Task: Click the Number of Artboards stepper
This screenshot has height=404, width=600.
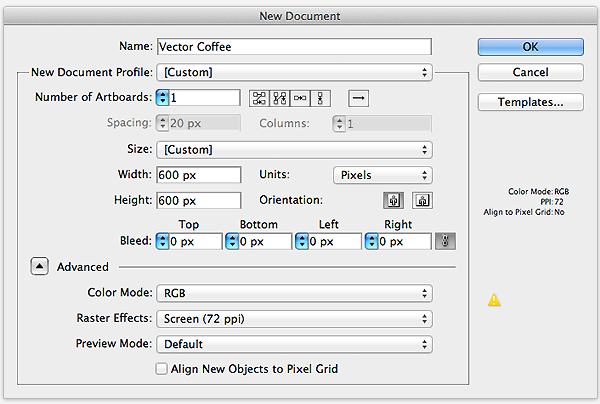Action: tap(162, 98)
